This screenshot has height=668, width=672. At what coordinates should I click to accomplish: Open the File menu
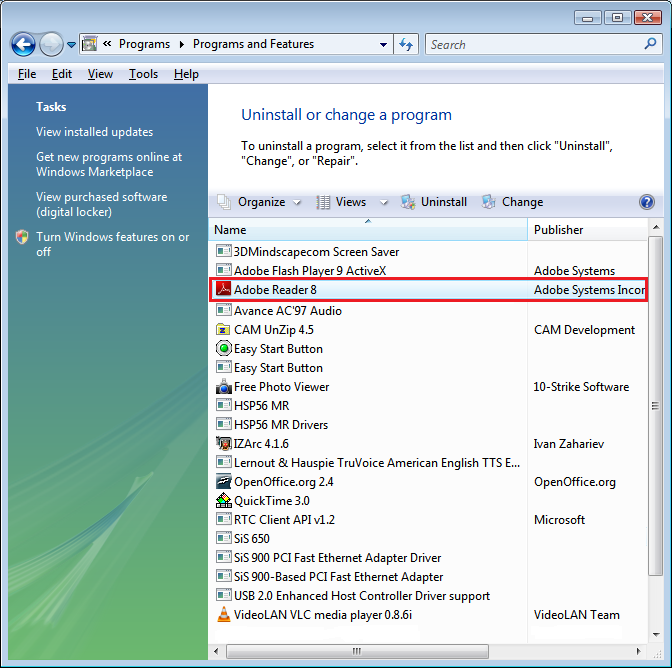27,74
